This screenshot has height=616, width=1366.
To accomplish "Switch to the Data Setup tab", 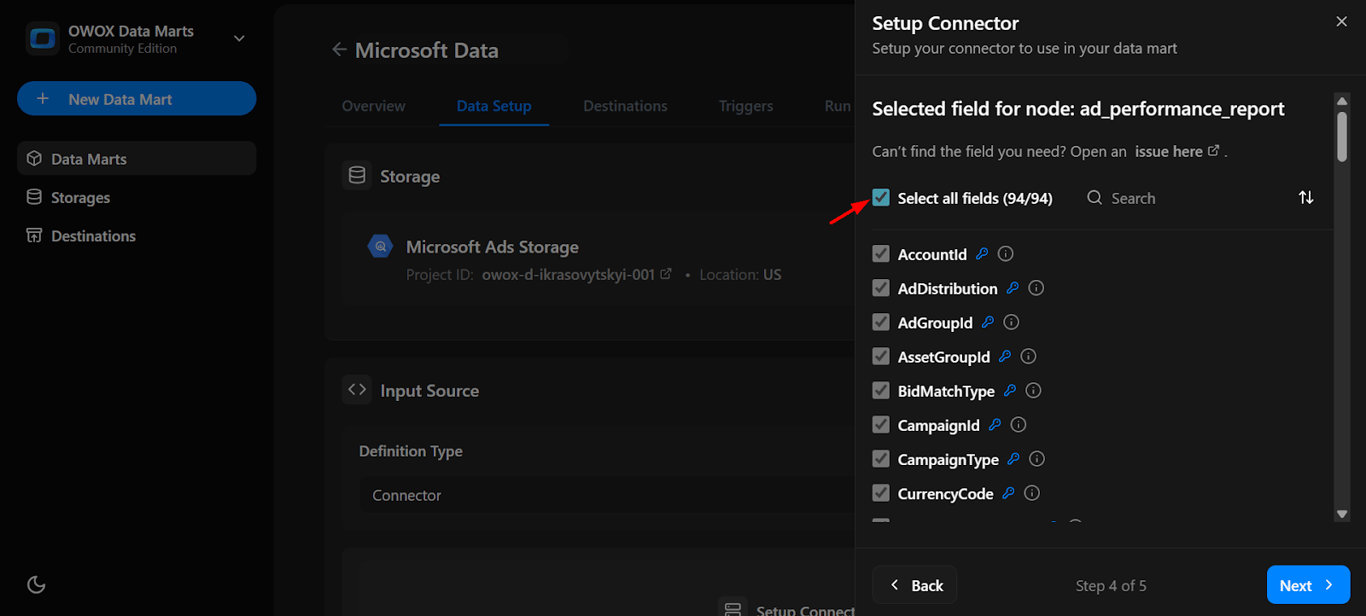I will click(x=494, y=106).
